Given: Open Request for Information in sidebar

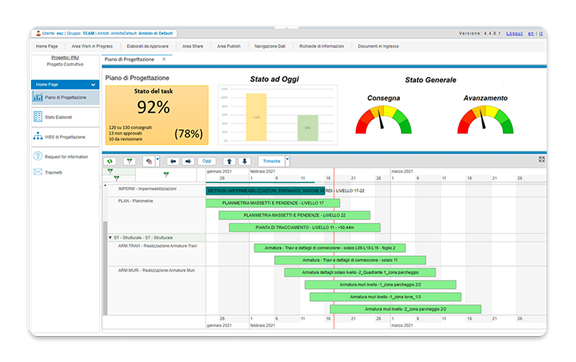Looking at the screenshot, I should 65,157.
